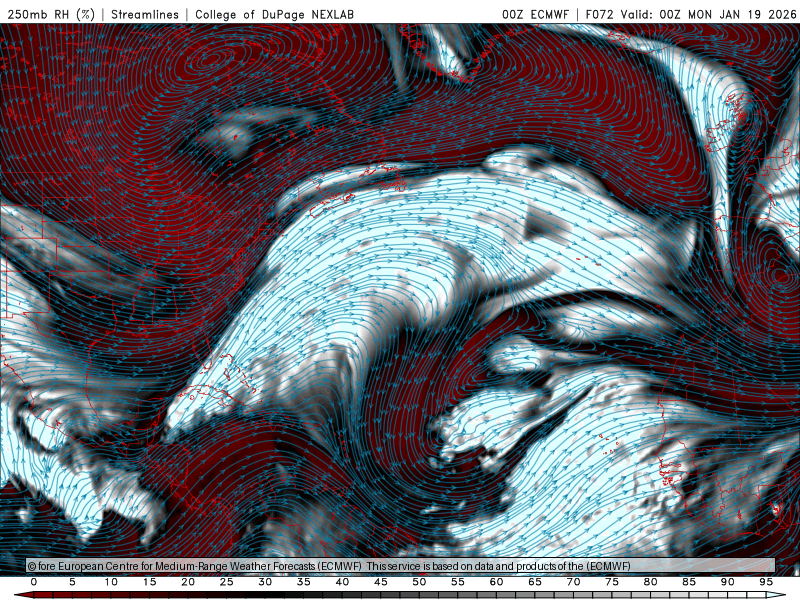Click colorbar value '20'
The width and height of the screenshot is (800, 600).
tap(188, 582)
